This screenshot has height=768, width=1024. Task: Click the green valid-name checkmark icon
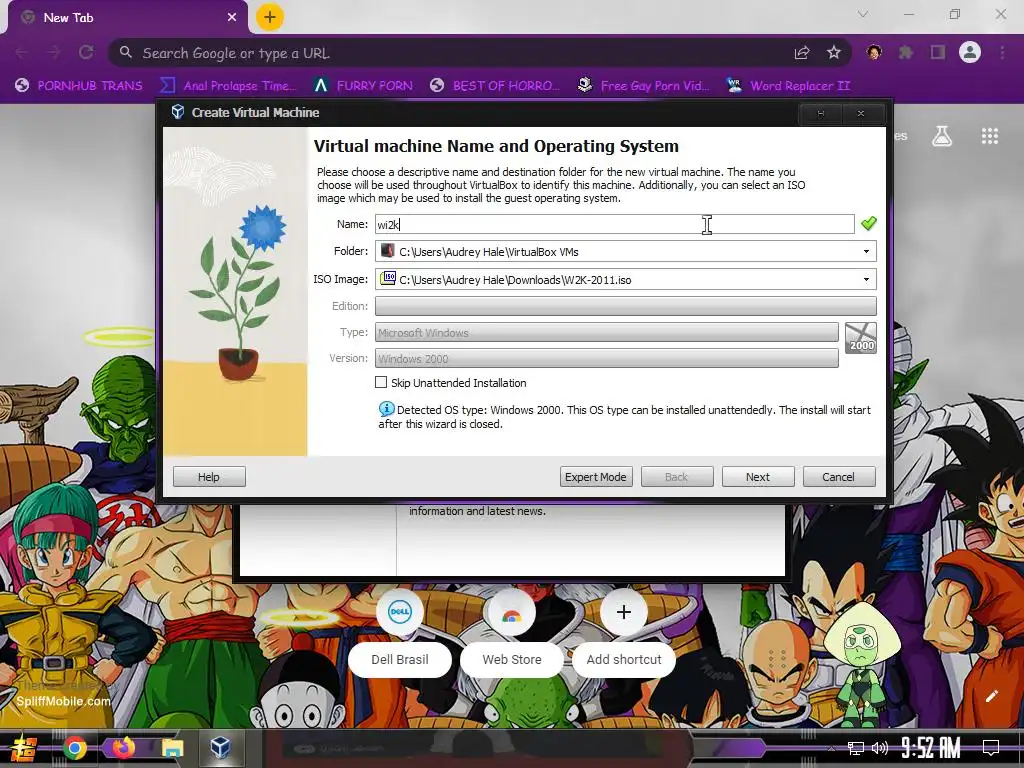click(x=869, y=223)
